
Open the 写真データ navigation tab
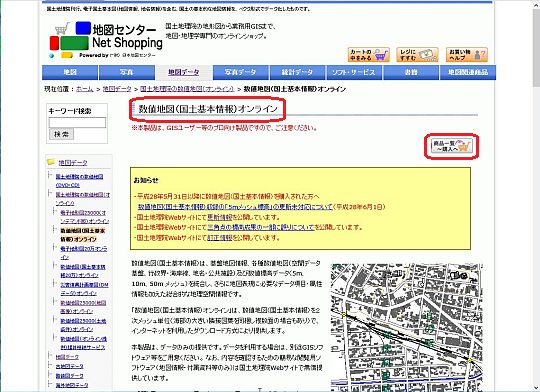(x=240, y=72)
